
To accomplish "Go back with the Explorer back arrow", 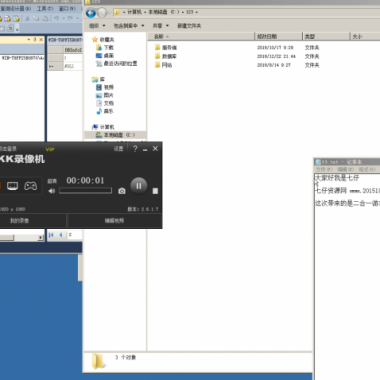I will [x=91, y=13].
